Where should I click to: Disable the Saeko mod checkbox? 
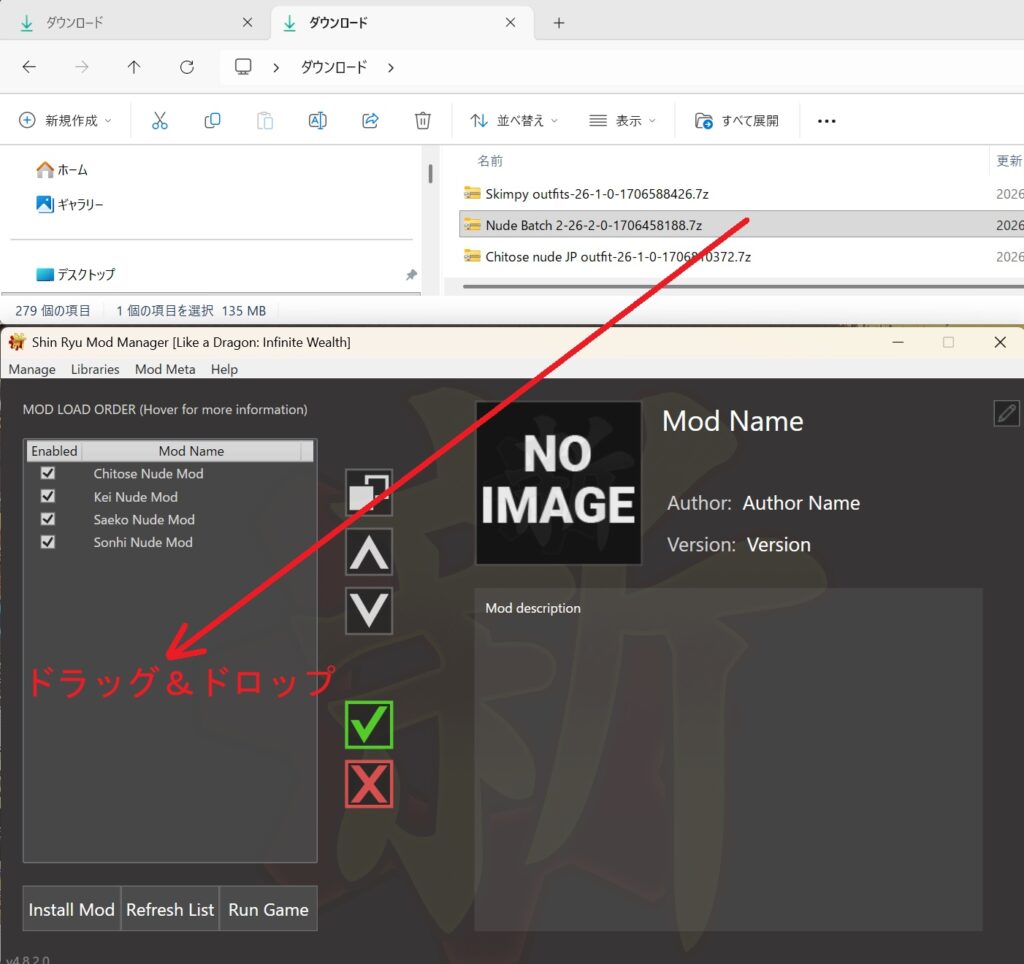click(x=47, y=520)
